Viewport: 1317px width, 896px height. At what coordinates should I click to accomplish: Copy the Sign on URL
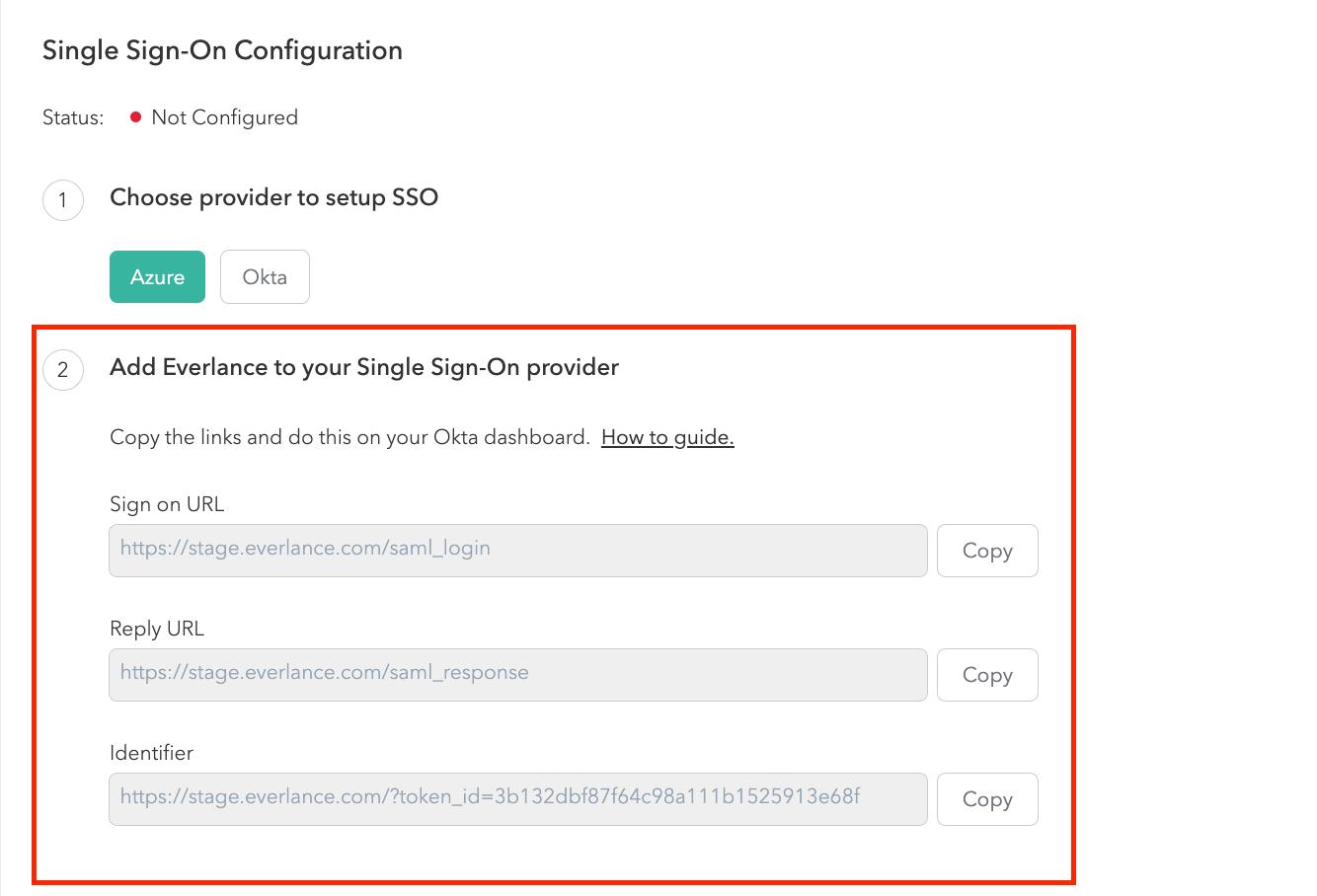(x=986, y=551)
